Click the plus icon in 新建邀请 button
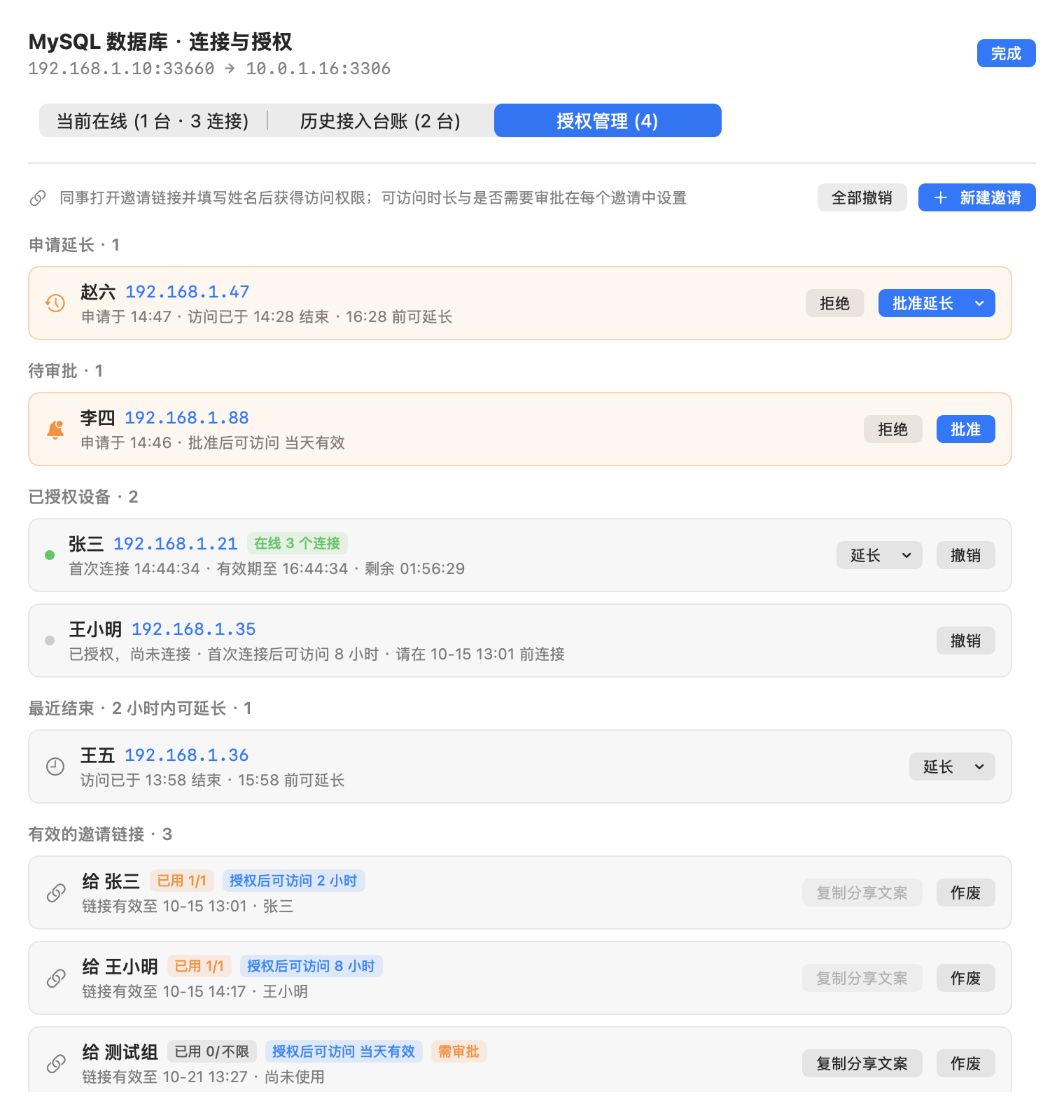1064x1120 pixels. pos(941,198)
